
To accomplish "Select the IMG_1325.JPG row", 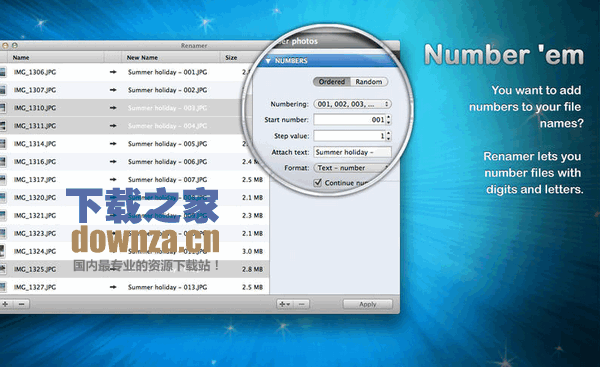I will click(x=134, y=269).
